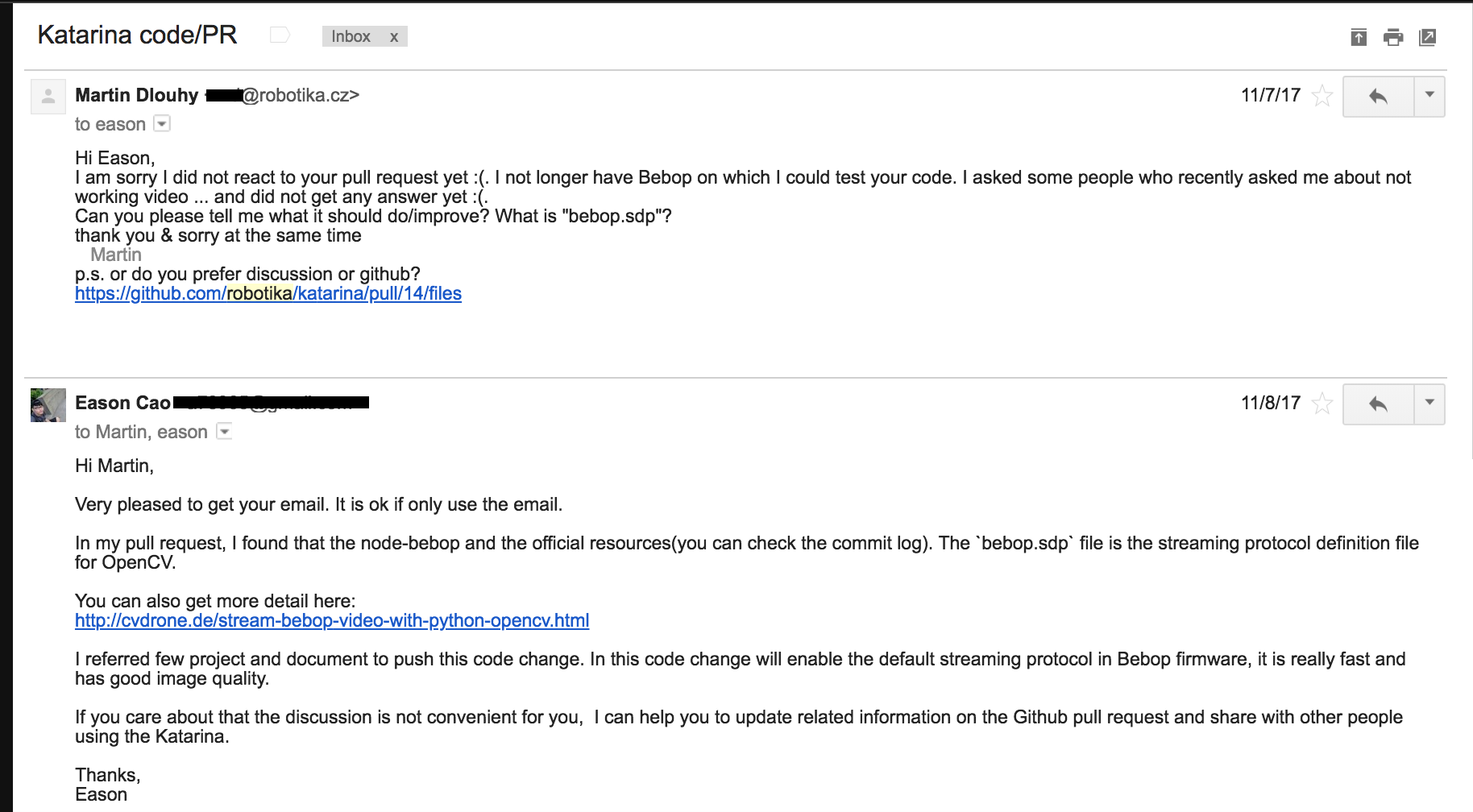Remove the Inbox label via its x

392,36
